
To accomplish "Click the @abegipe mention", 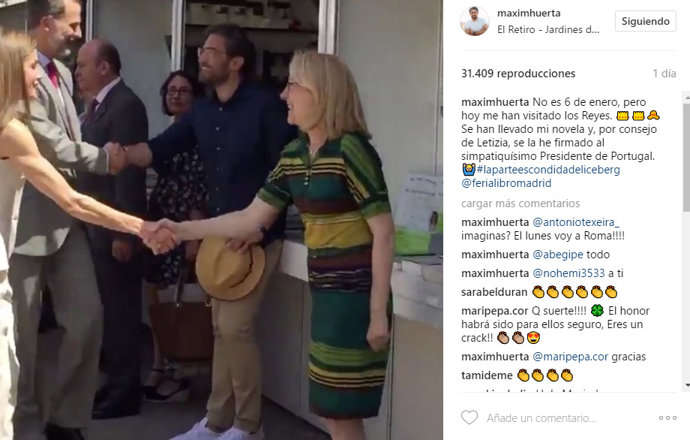I will [x=558, y=255].
